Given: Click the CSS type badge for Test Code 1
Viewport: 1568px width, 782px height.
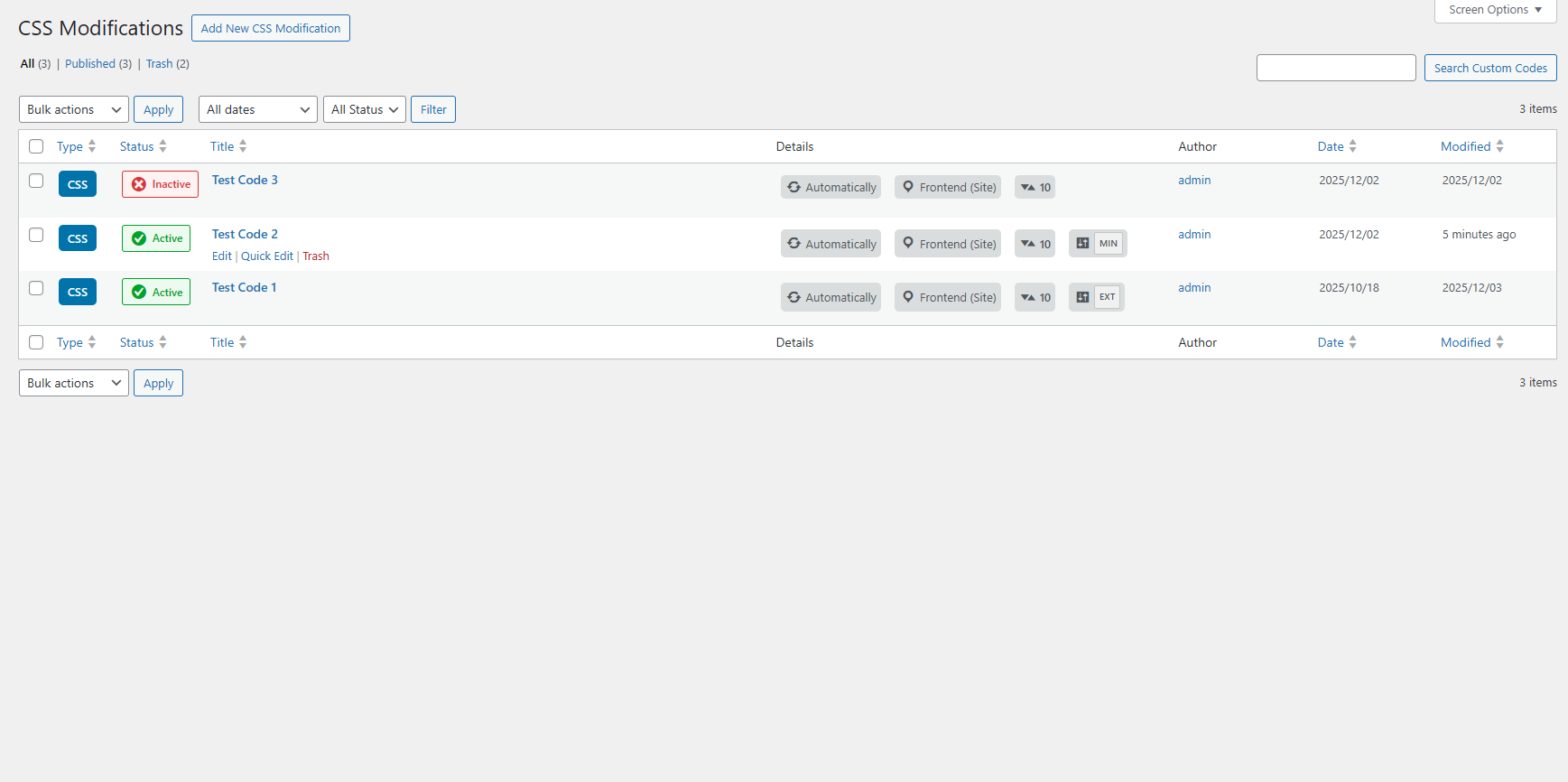Looking at the screenshot, I should pyautogui.click(x=78, y=292).
